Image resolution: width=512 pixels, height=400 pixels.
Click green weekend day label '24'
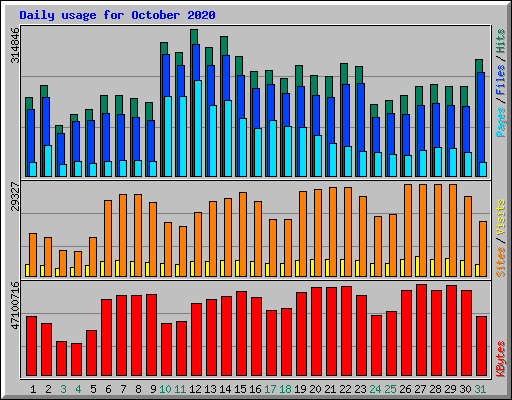375,389
